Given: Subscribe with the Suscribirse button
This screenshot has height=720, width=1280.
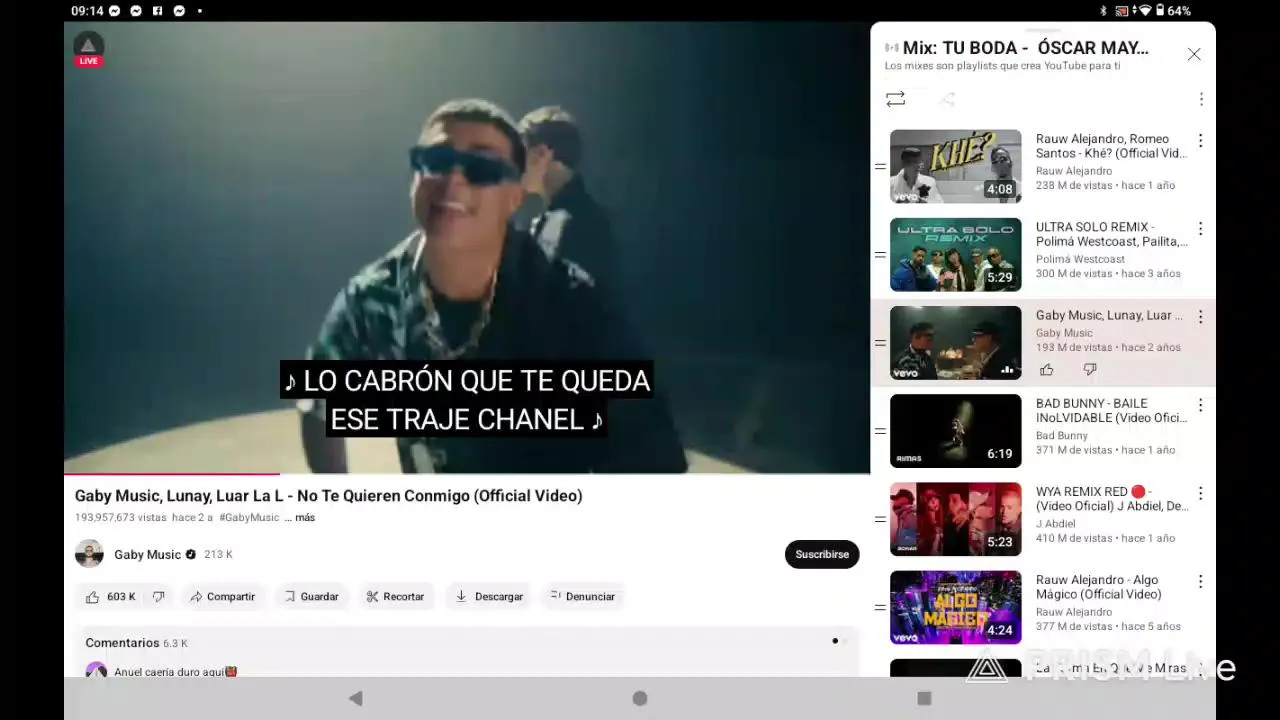Looking at the screenshot, I should [x=822, y=554].
